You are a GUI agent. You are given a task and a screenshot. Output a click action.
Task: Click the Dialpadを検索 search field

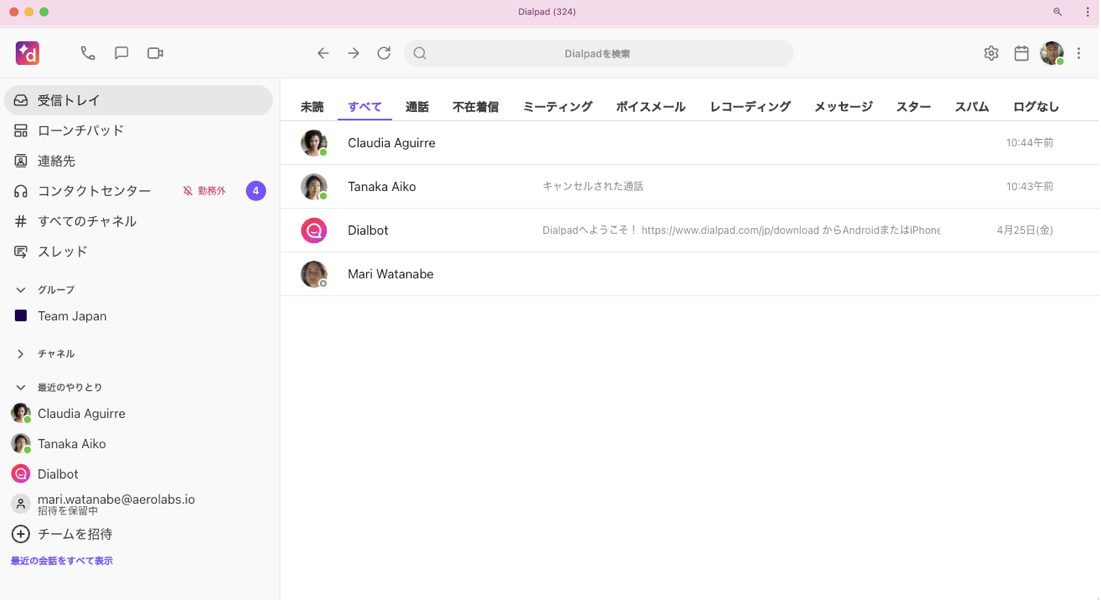[x=598, y=53]
